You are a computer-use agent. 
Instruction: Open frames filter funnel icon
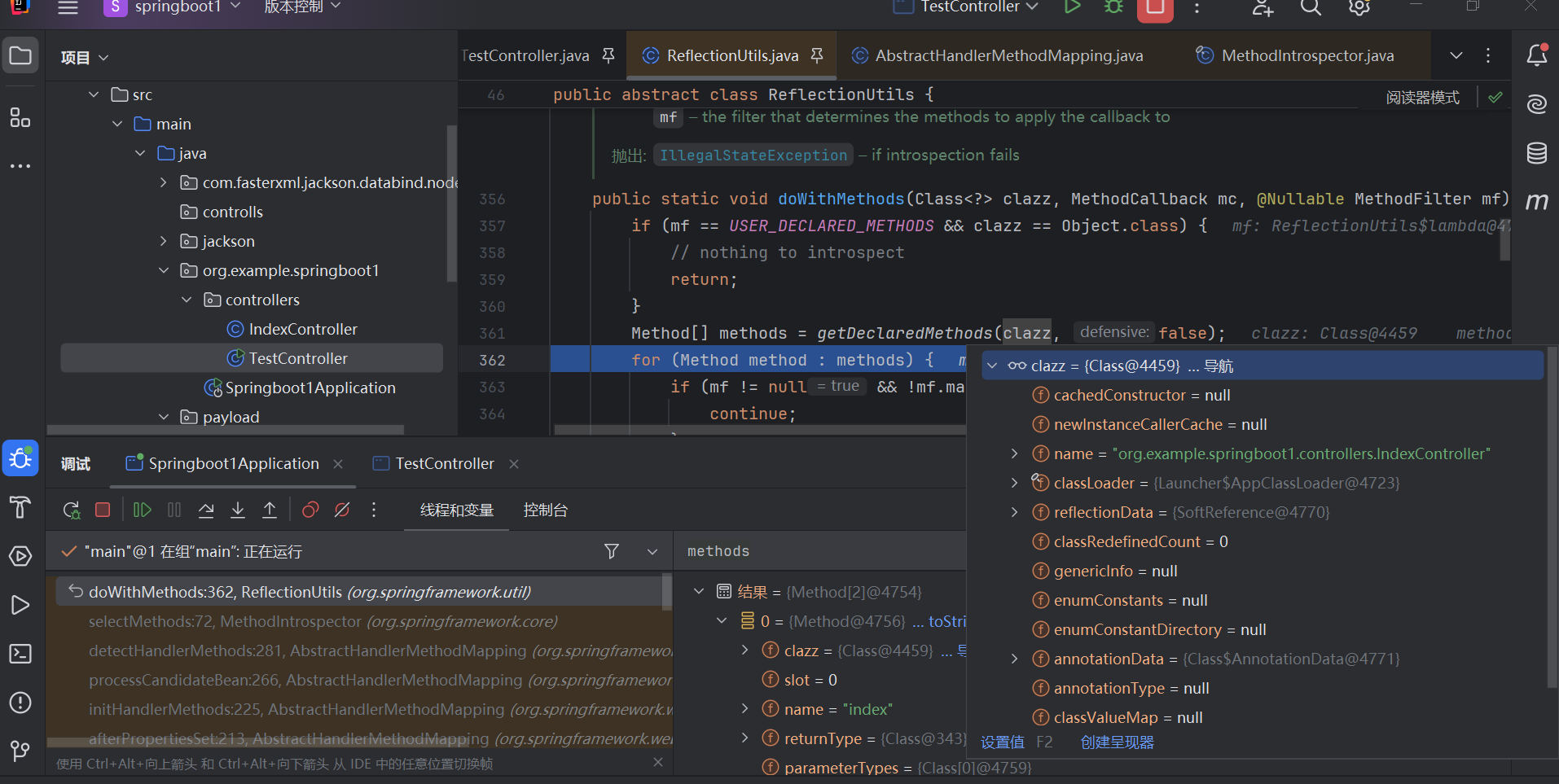pos(612,551)
